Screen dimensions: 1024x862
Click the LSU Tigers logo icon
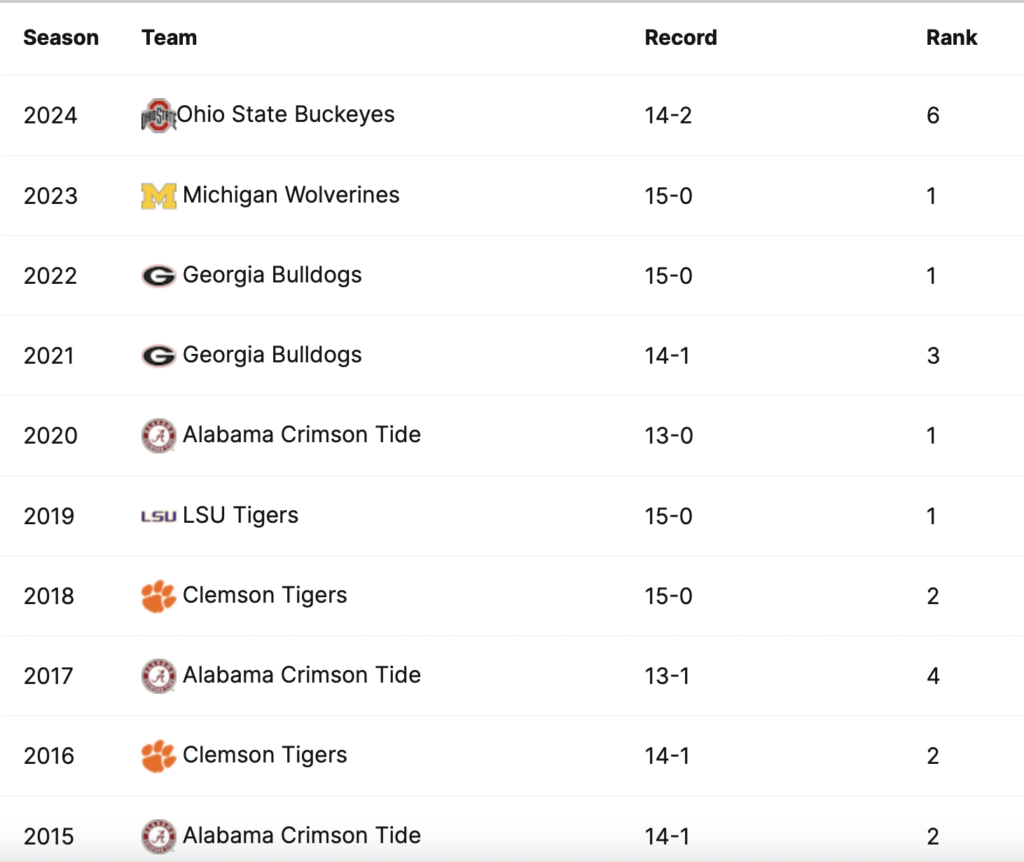(158, 516)
